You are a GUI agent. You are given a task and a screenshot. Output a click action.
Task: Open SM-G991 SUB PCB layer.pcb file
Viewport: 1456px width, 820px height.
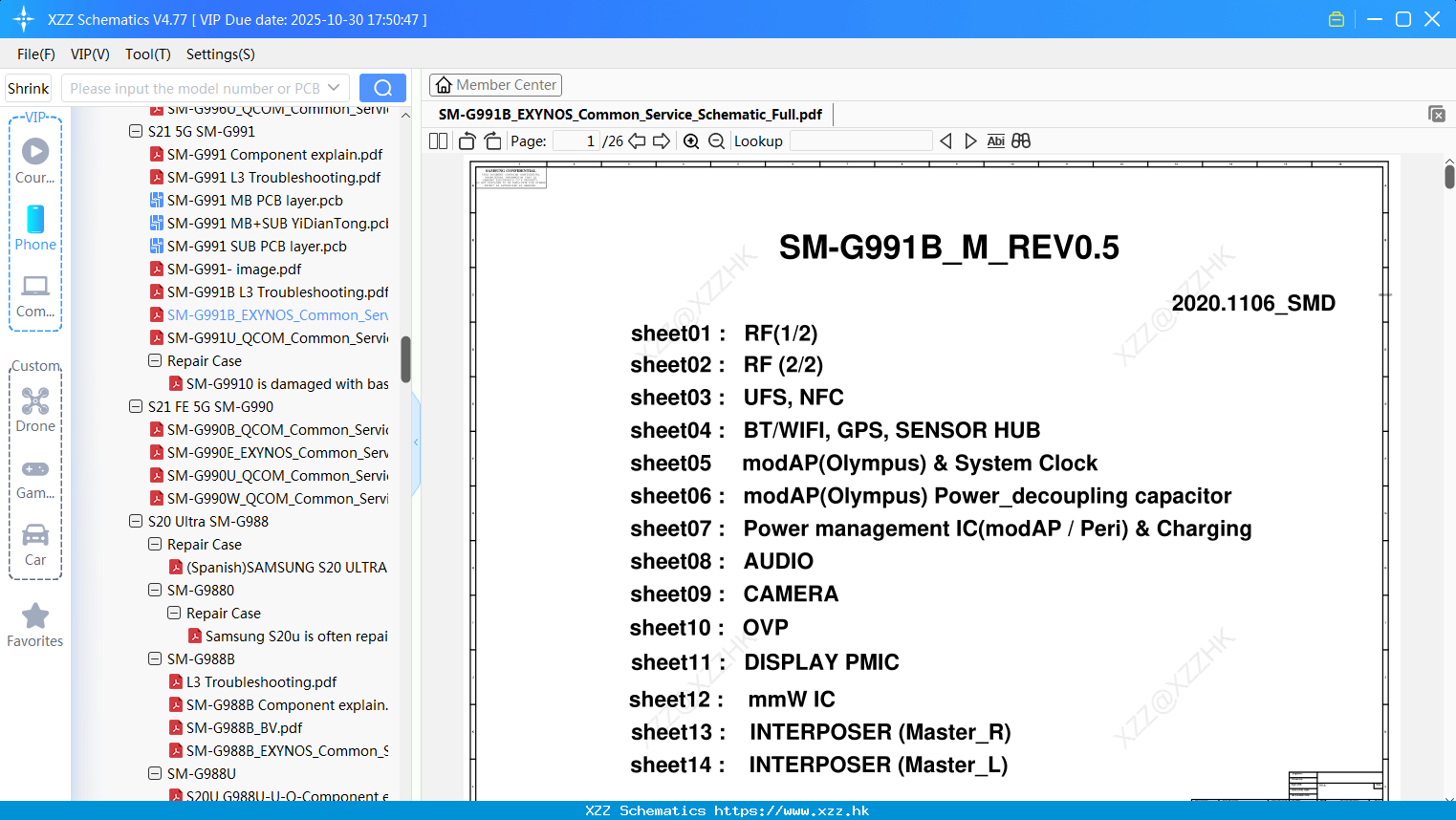coord(248,246)
